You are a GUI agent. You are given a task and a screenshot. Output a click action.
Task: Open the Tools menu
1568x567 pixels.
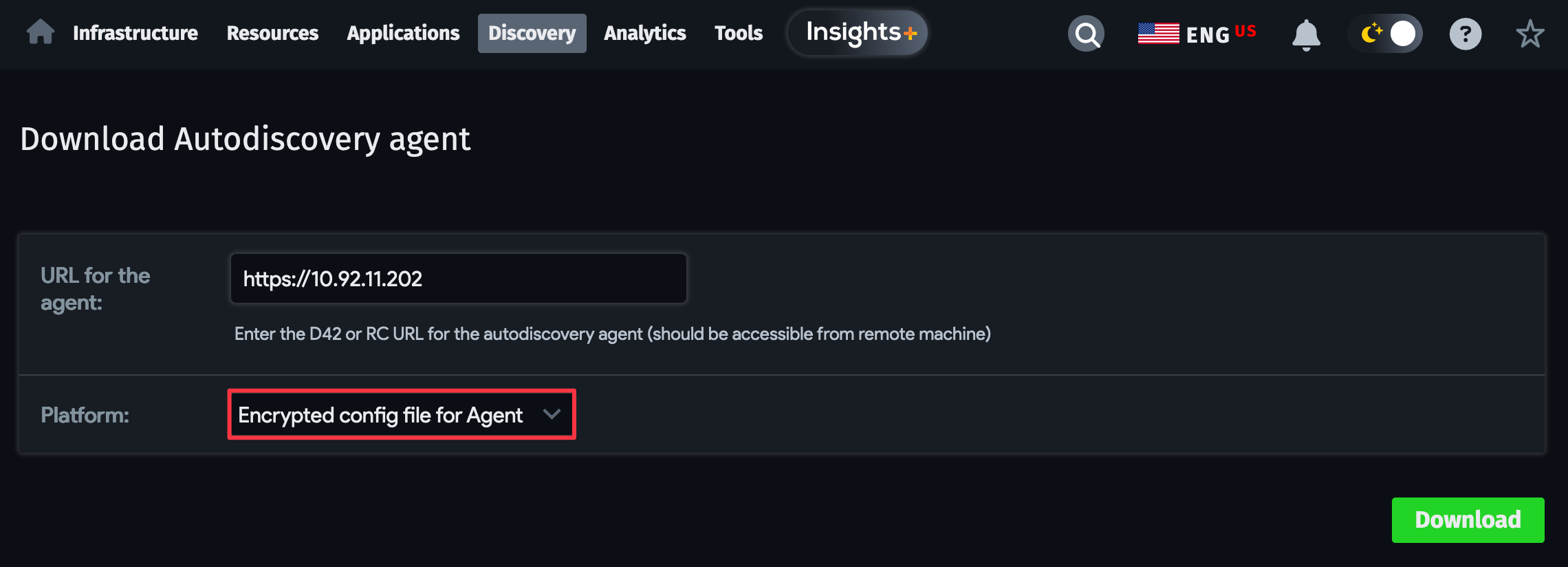tap(738, 32)
